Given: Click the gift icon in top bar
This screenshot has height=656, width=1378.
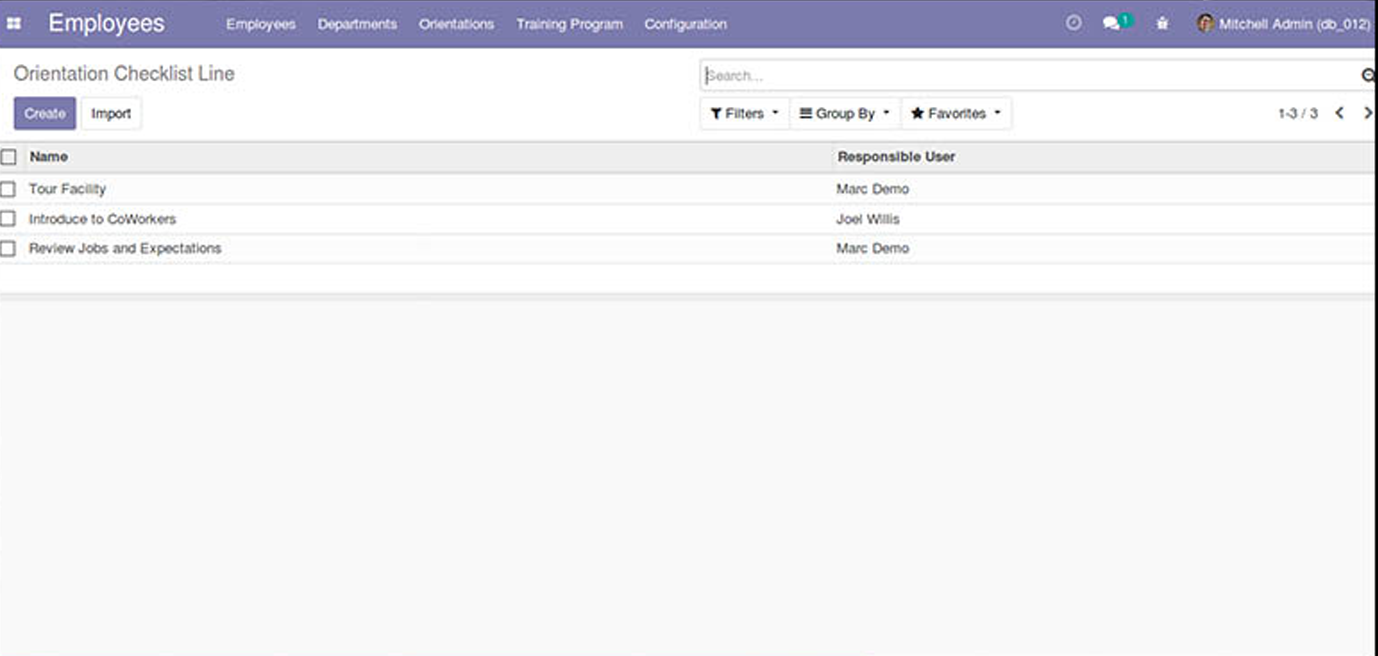Looking at the screenshot, I should point(1162,22).
